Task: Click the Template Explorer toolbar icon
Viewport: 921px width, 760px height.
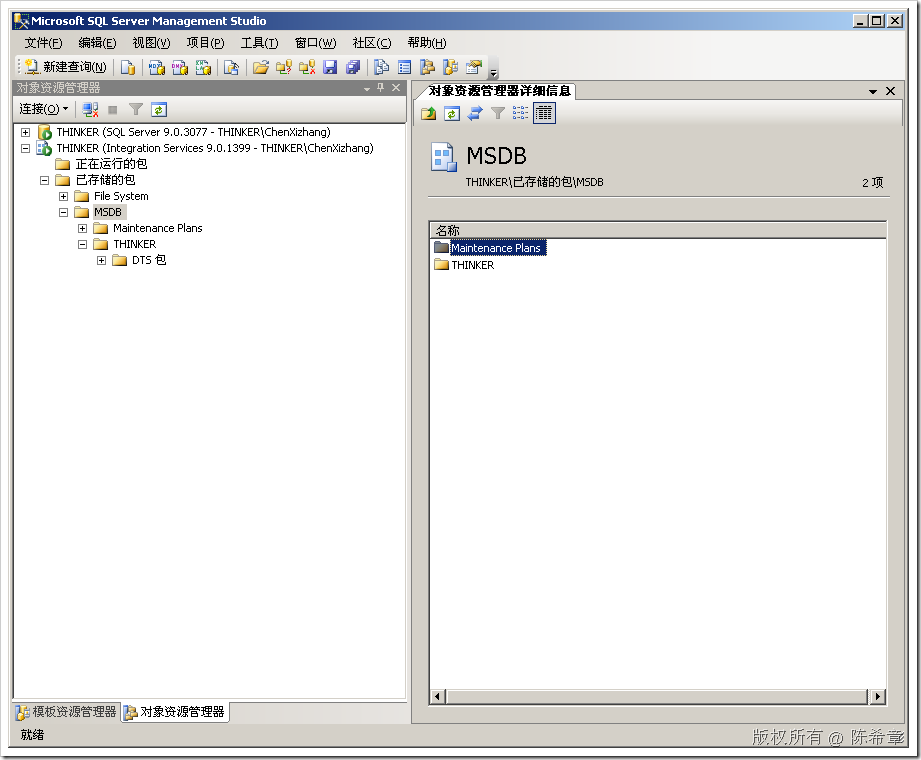Action: (451, 68)
